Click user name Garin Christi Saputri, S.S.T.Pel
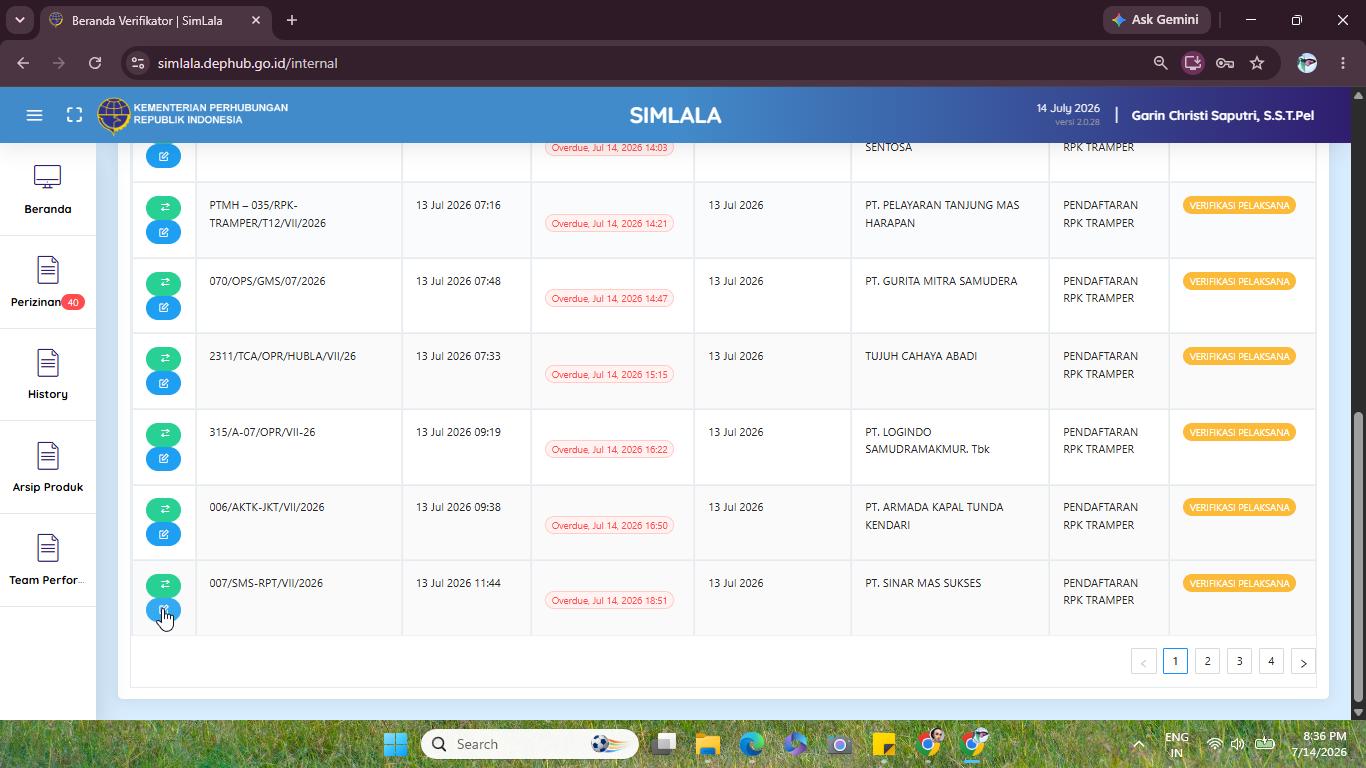The width and height of the screenshot is (1366, 768). [x=1222, y=115]
